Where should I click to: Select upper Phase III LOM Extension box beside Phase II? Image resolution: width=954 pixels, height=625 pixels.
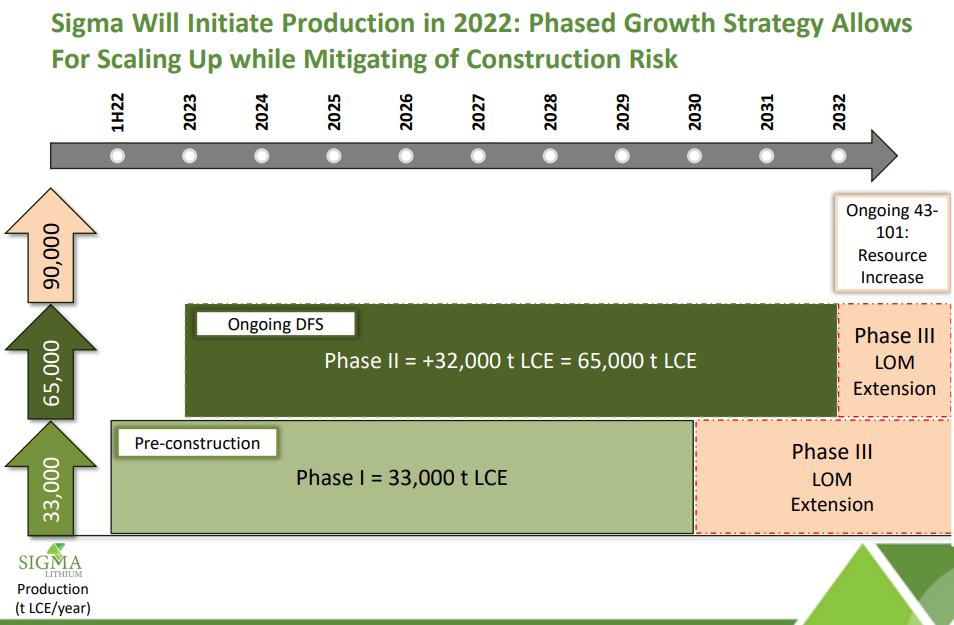coord(894,361)
